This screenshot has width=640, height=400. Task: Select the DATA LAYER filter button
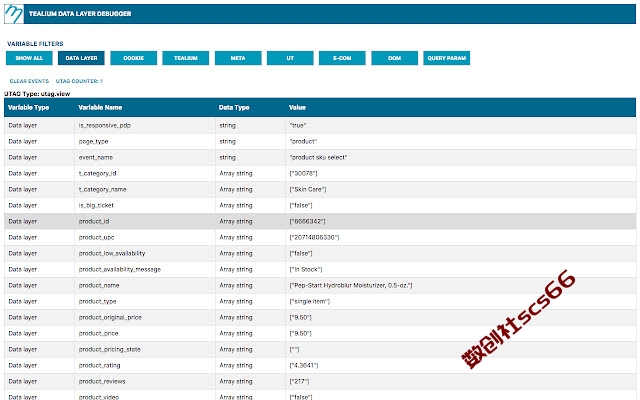(x=81, y=58)
